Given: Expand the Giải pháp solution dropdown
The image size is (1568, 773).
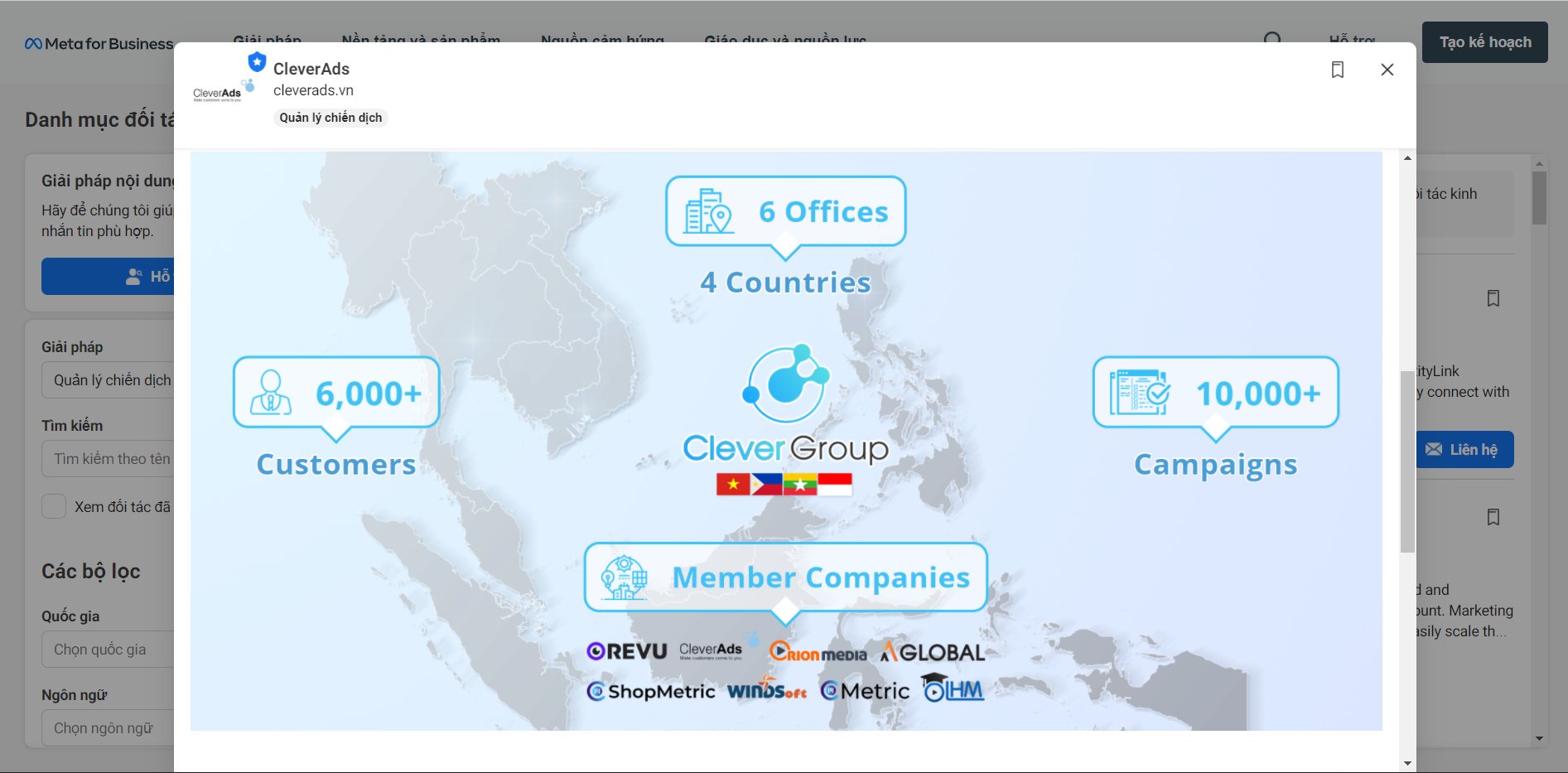Looking at the screenshot, I should [108, 380].
